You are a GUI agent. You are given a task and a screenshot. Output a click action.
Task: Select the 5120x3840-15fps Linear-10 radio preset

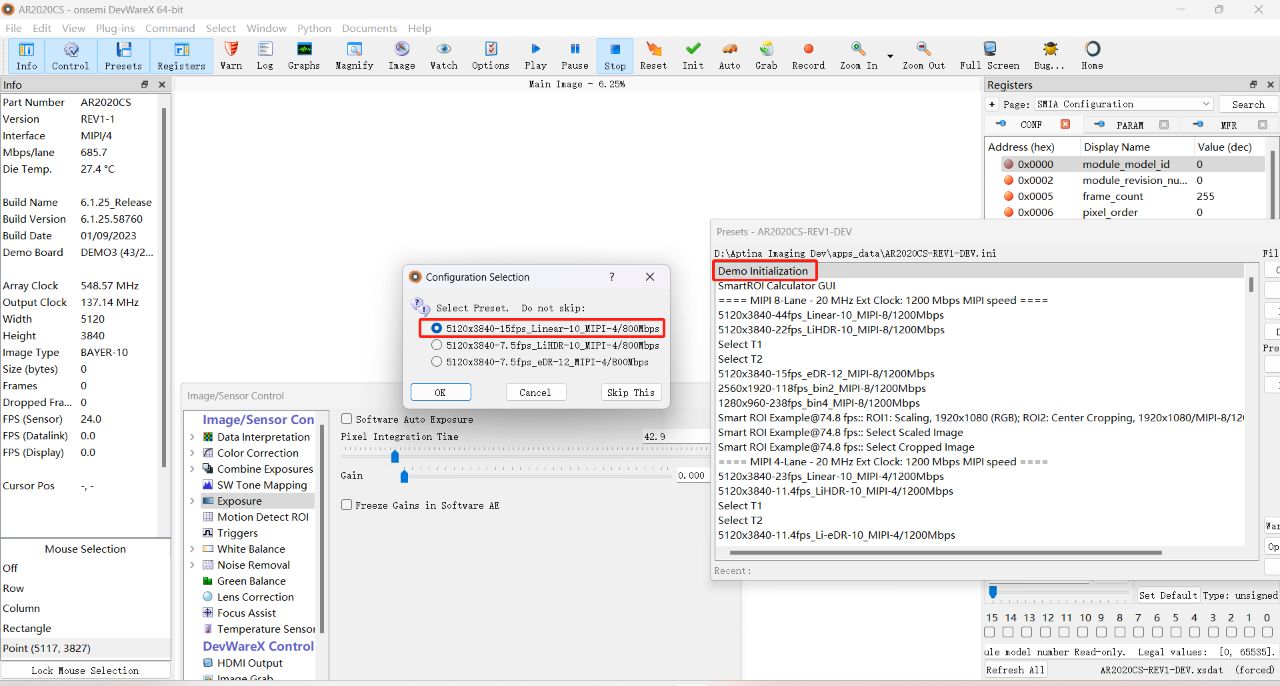pos(437,328)
